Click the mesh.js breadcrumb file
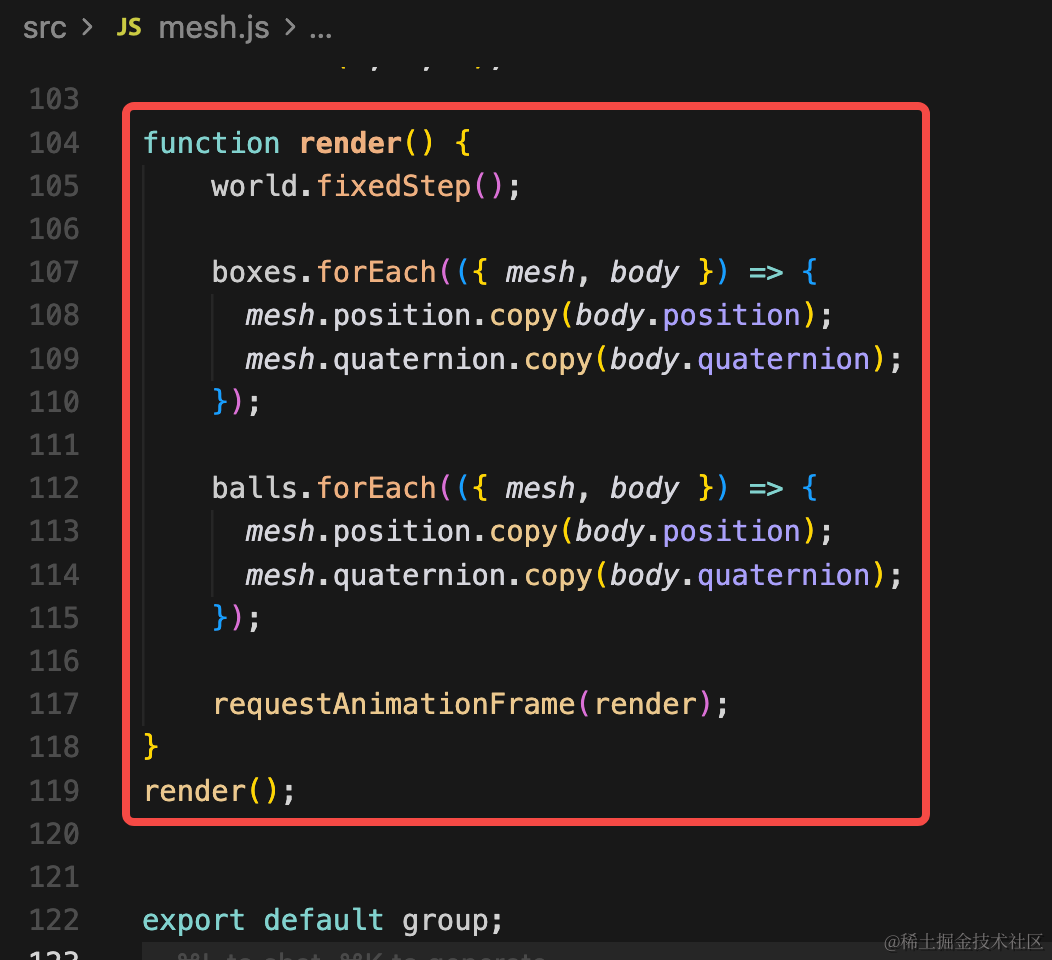 213,28
